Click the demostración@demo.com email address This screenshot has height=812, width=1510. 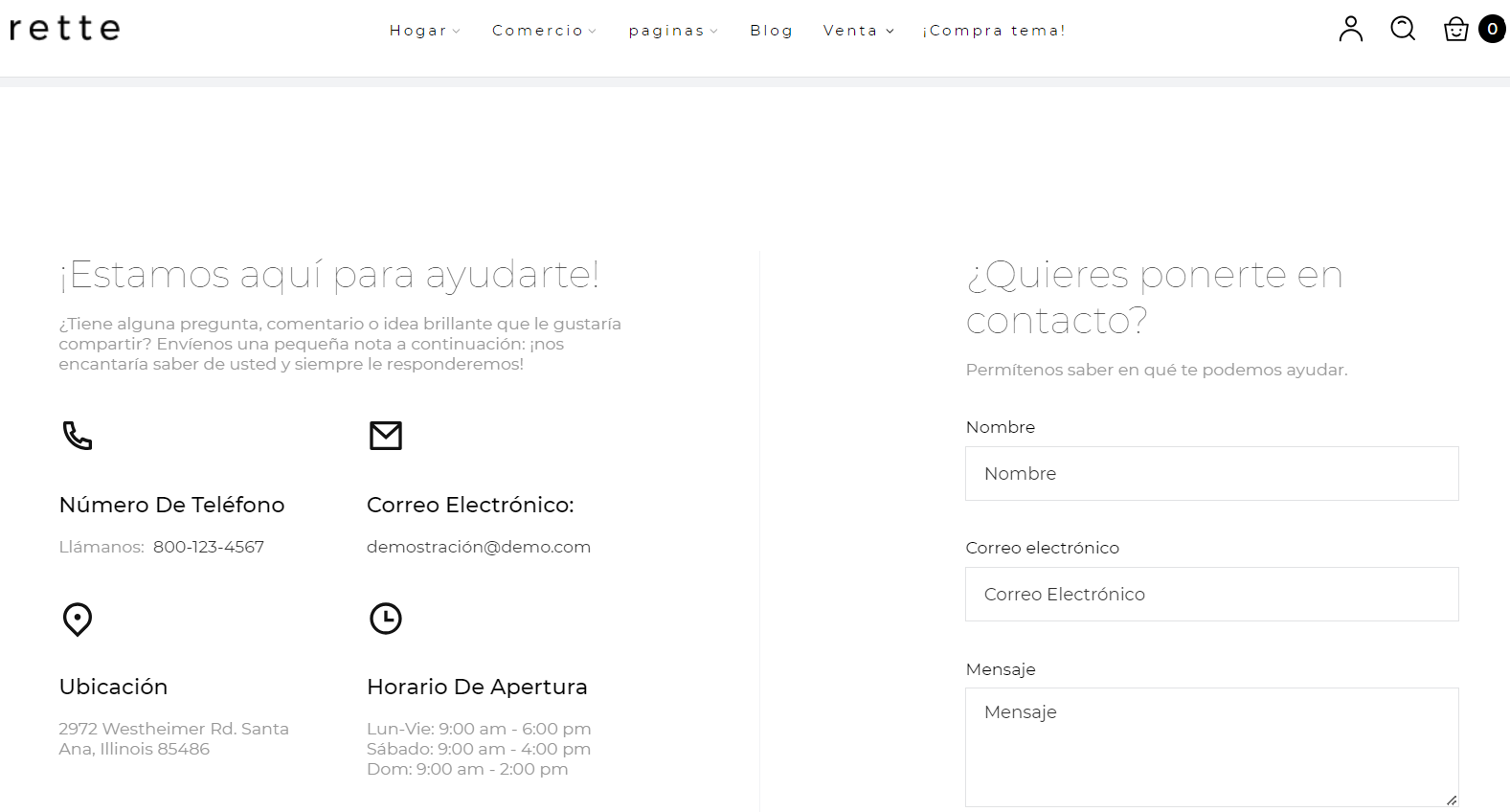(479, 547)
